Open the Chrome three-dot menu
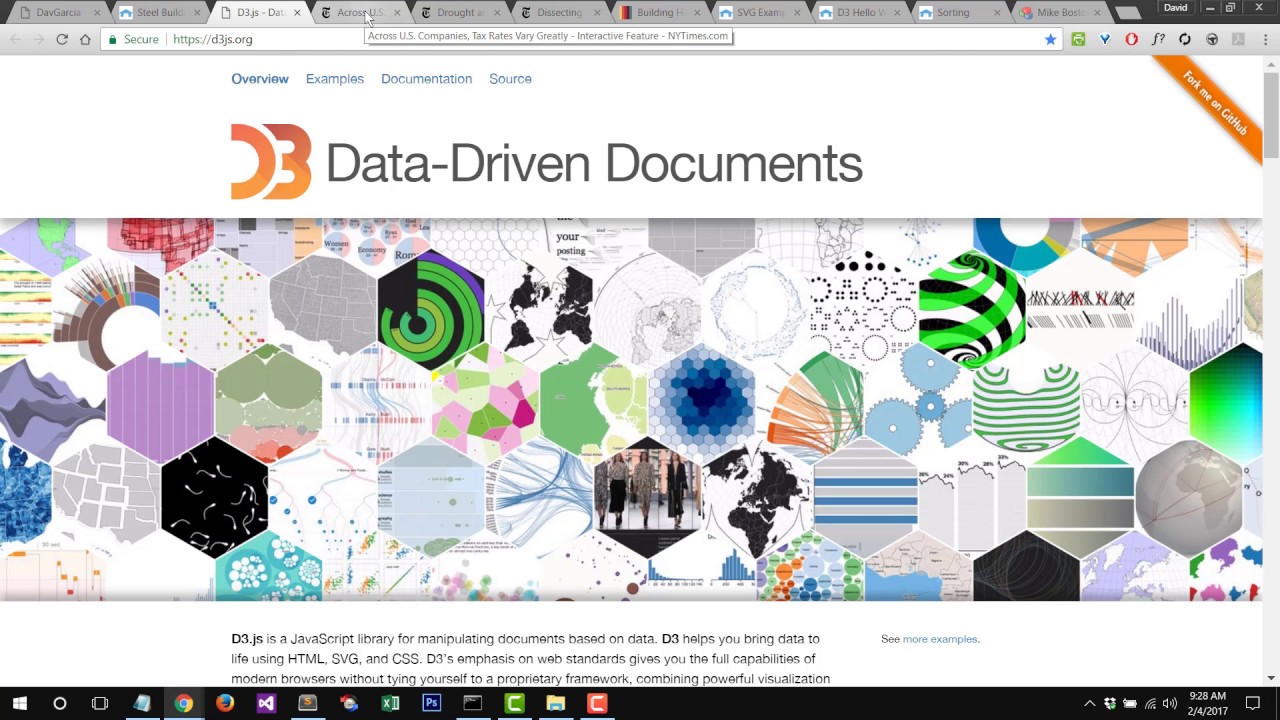 pos(1264,39)
